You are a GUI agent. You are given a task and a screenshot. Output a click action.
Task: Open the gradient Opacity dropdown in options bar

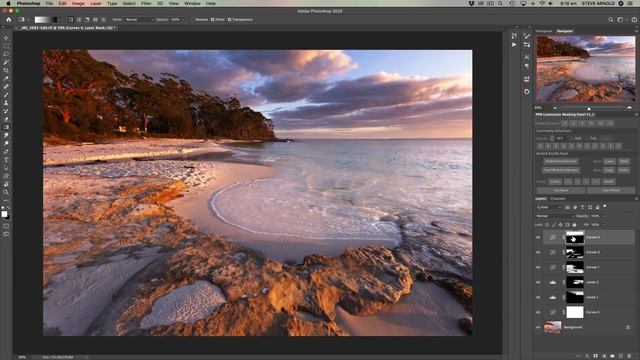click(183, 20)
